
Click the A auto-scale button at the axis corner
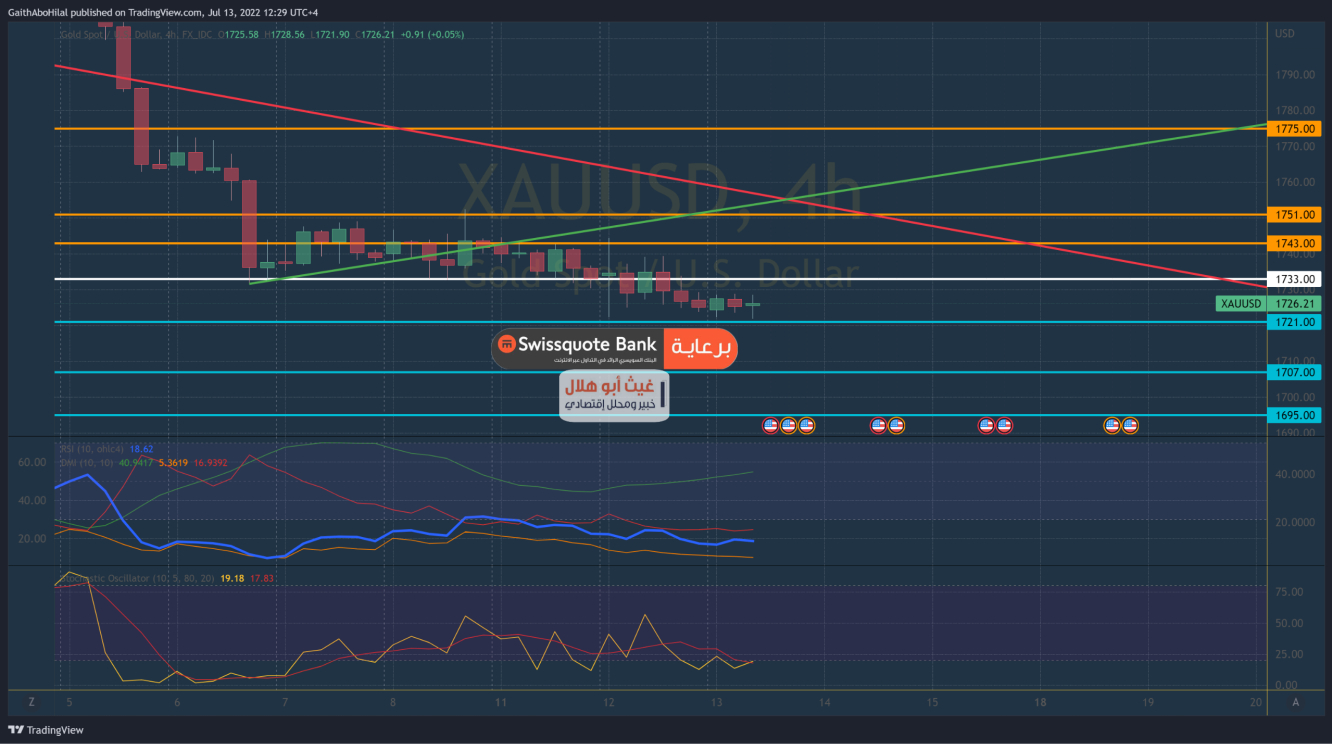(1296, 702)
